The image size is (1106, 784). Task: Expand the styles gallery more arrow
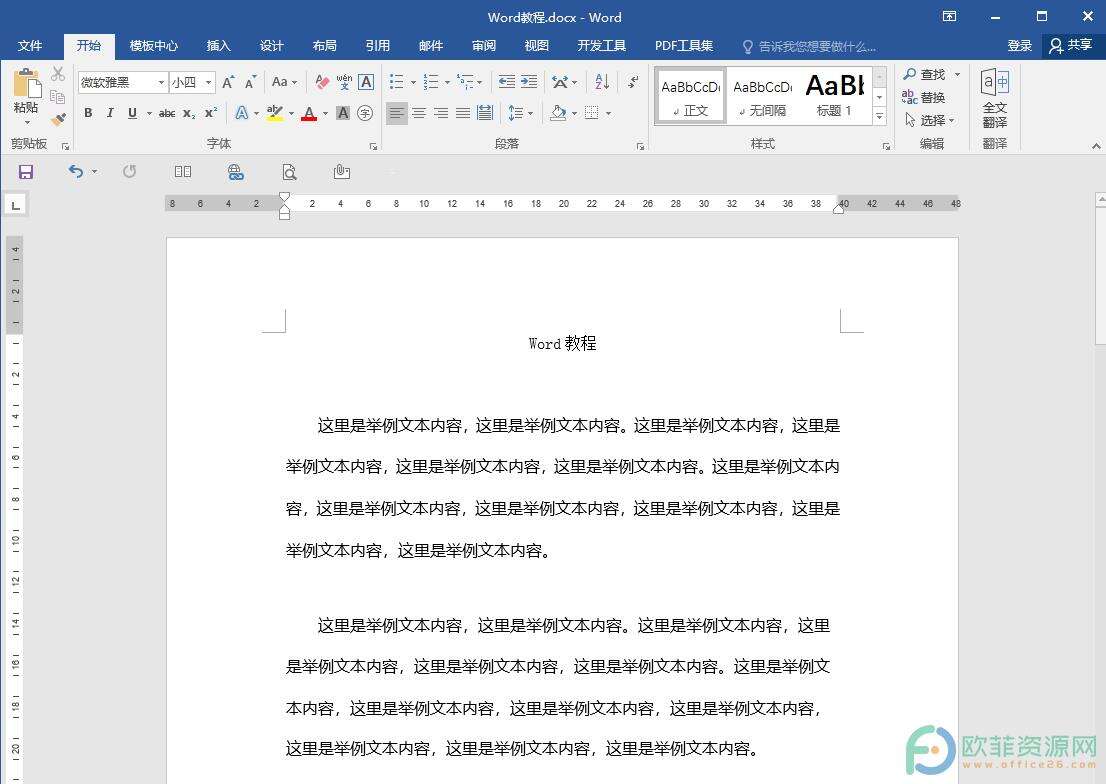880,117
